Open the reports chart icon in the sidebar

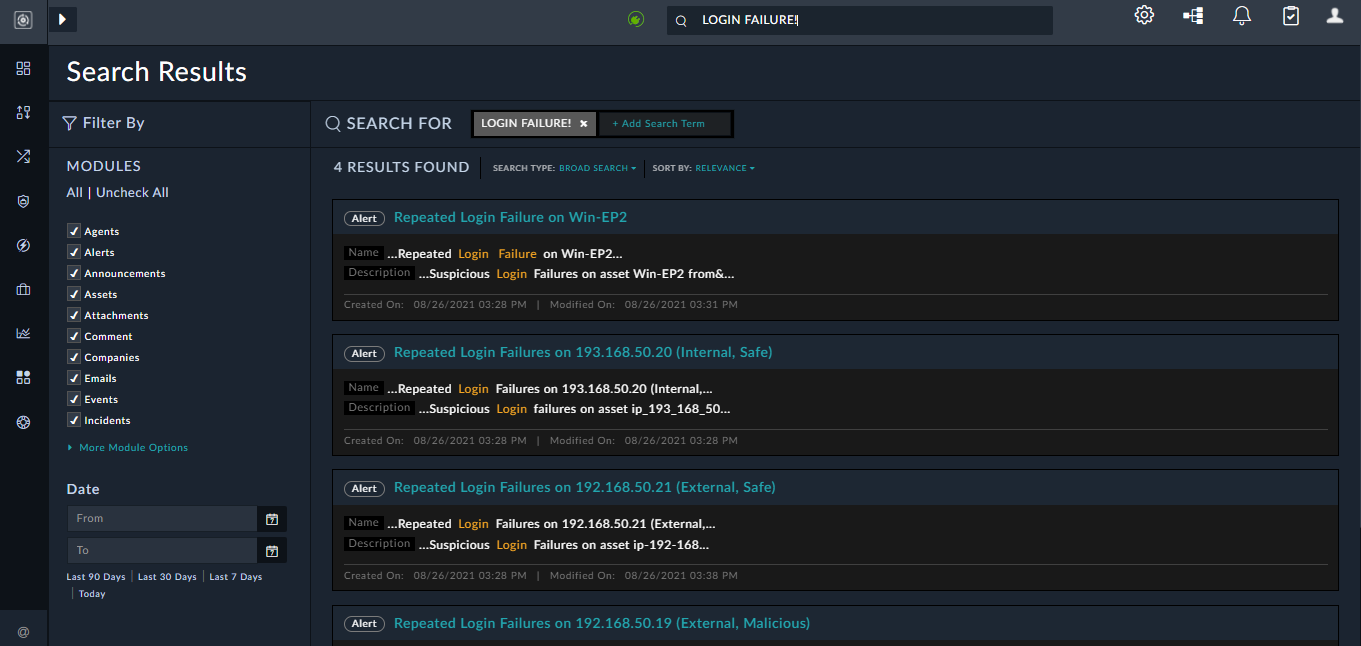pos(23,333)
